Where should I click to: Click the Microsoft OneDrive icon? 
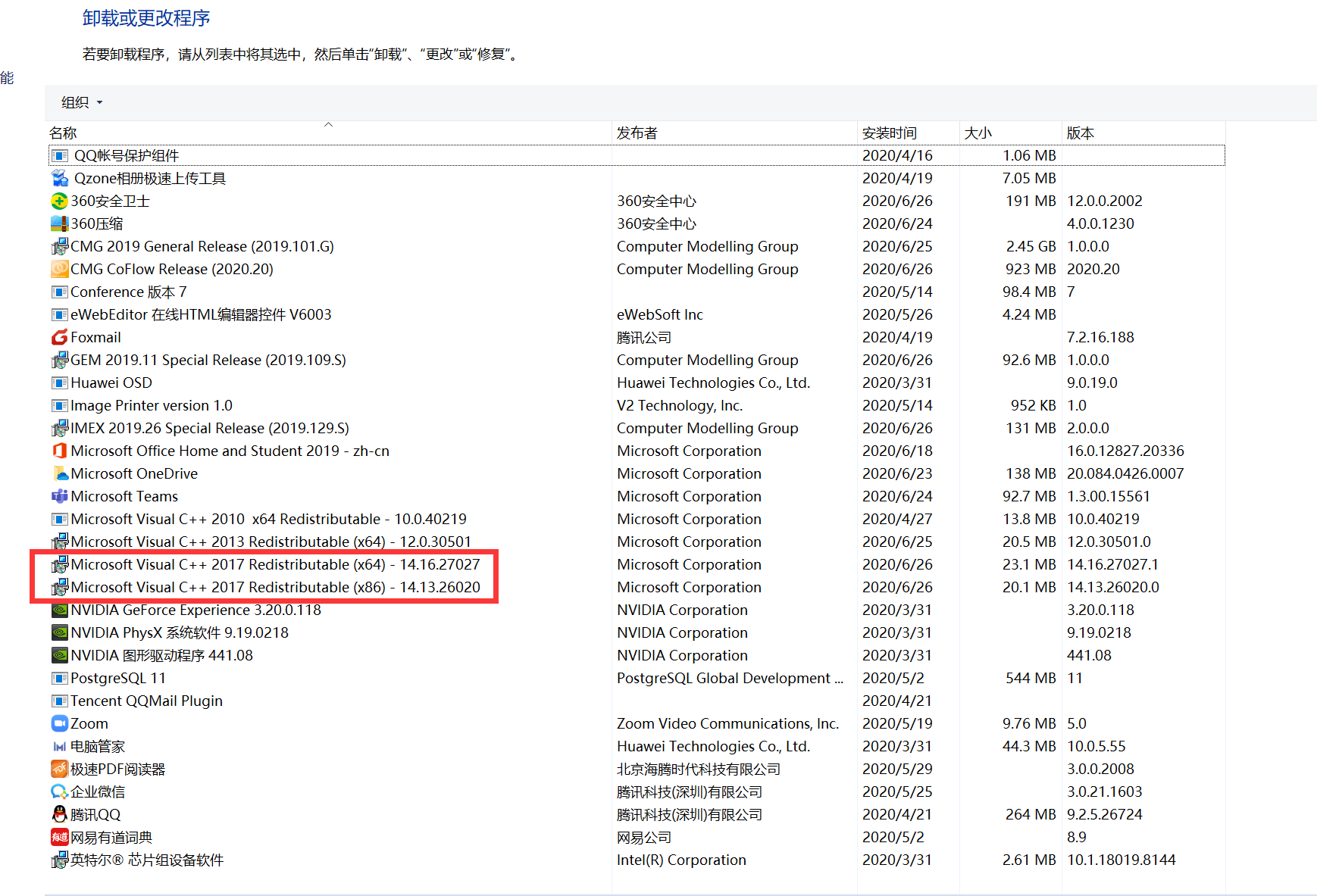(x=59, y=473)
